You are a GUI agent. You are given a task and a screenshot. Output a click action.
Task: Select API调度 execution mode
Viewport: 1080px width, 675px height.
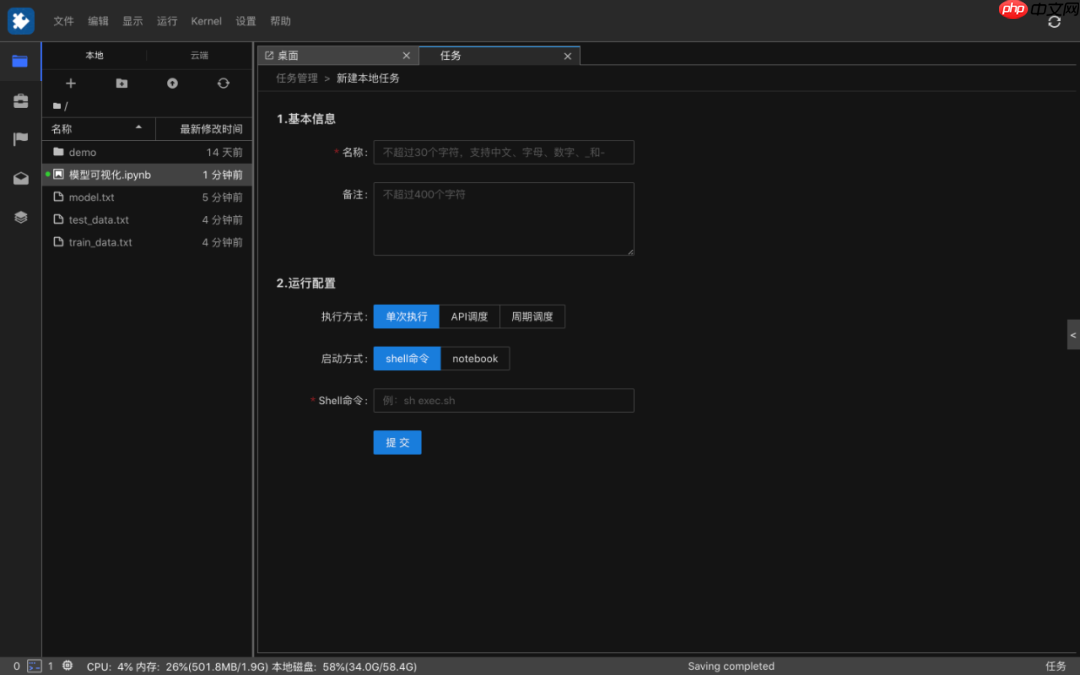click(469, 316)
